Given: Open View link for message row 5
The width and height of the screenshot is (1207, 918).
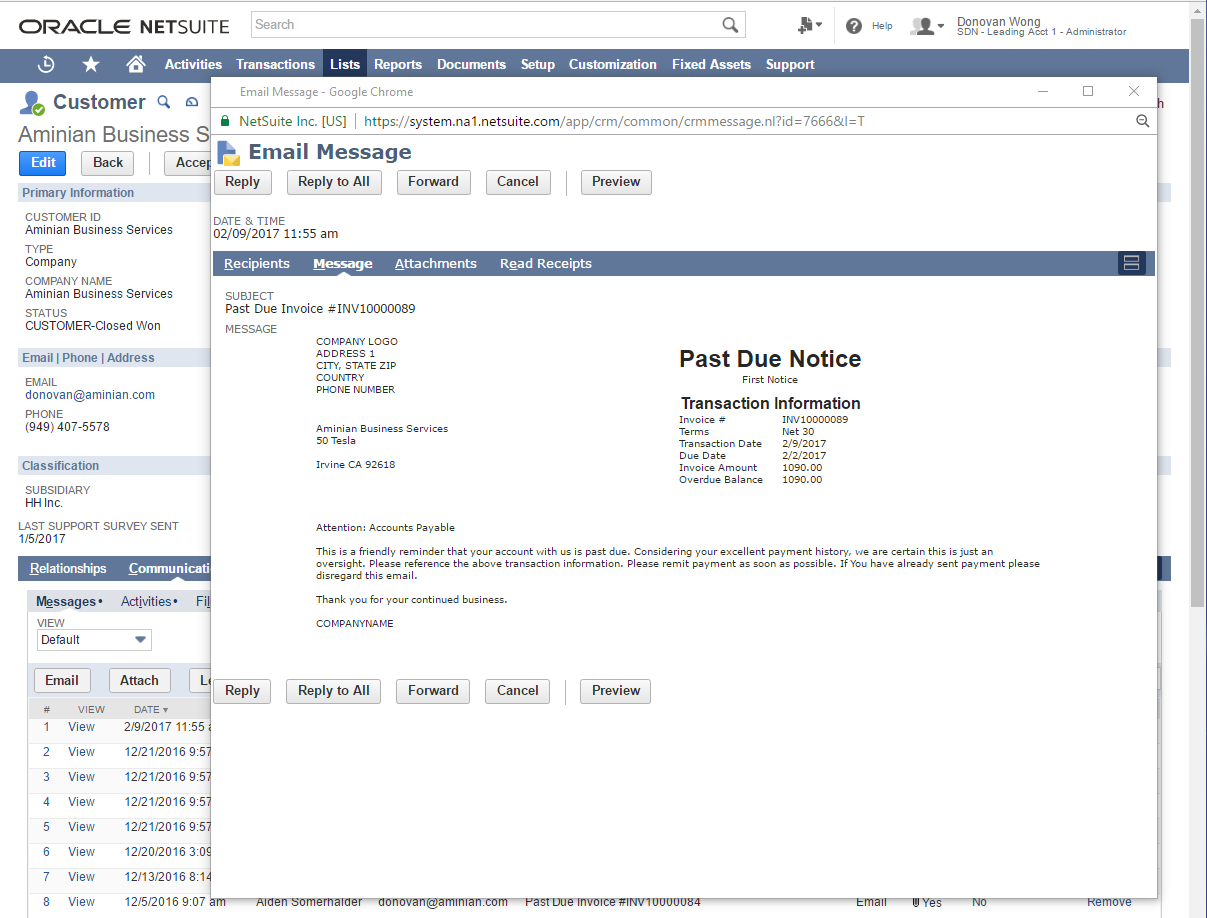Looking at the screenshot, I should (x=81, y=827).
